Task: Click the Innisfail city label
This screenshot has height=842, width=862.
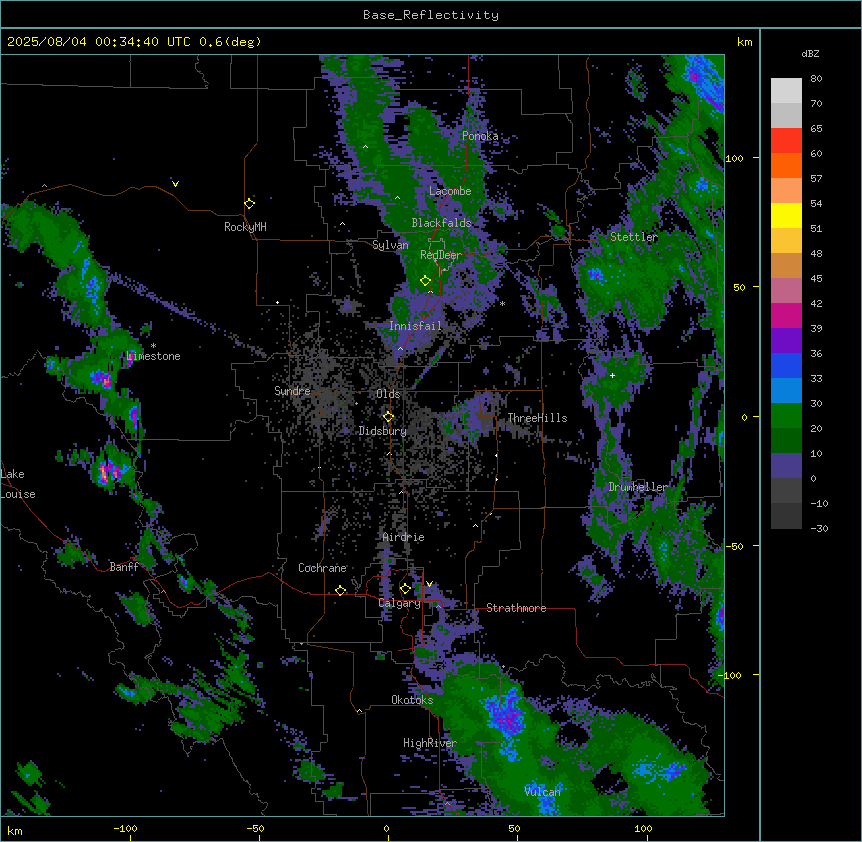Action: pyautogui.click(x=415, y=326)
